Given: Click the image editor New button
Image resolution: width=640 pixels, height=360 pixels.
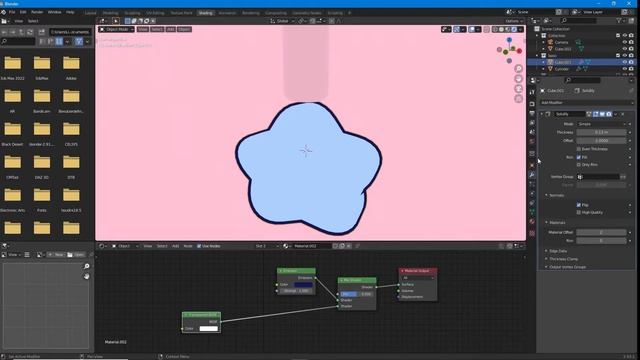Looking at the screenshot, I should click(x=56, y=255).
